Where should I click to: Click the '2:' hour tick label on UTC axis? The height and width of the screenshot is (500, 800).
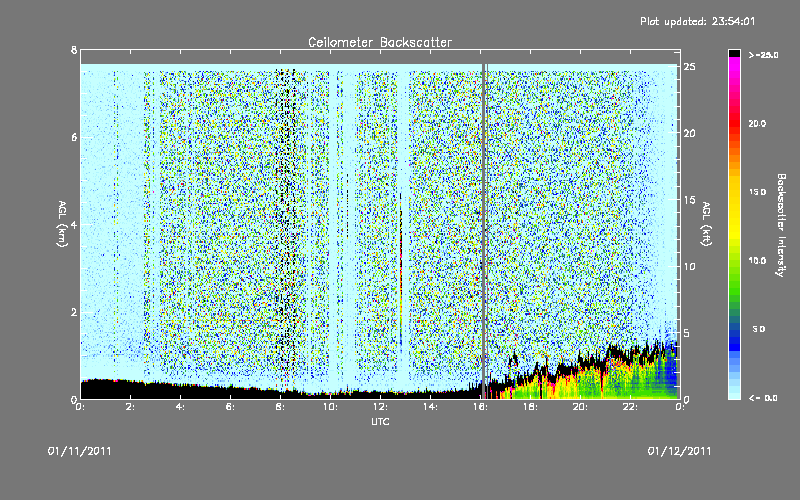(131, 407)
